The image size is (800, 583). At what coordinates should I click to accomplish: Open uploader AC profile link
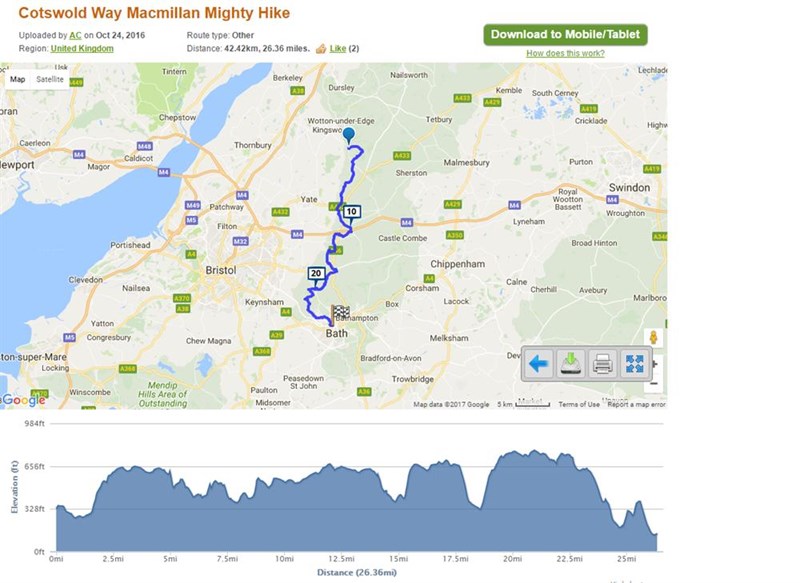coord(75,35)
